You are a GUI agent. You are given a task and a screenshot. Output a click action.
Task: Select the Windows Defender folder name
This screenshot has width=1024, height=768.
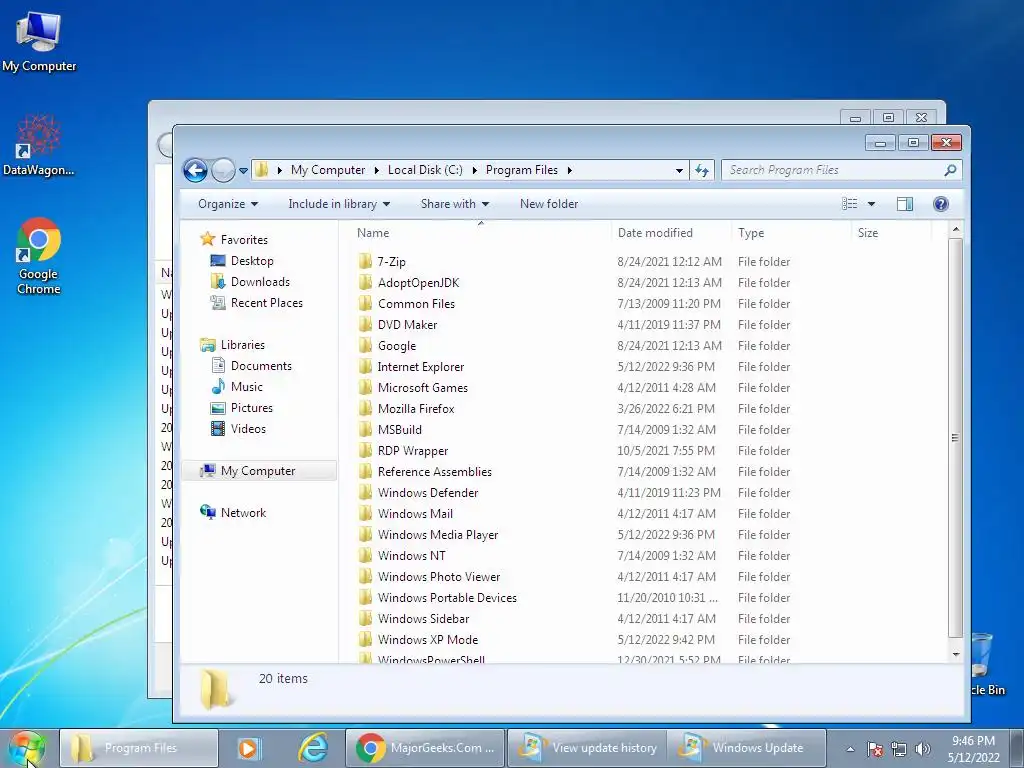click(x=428, y=492)
